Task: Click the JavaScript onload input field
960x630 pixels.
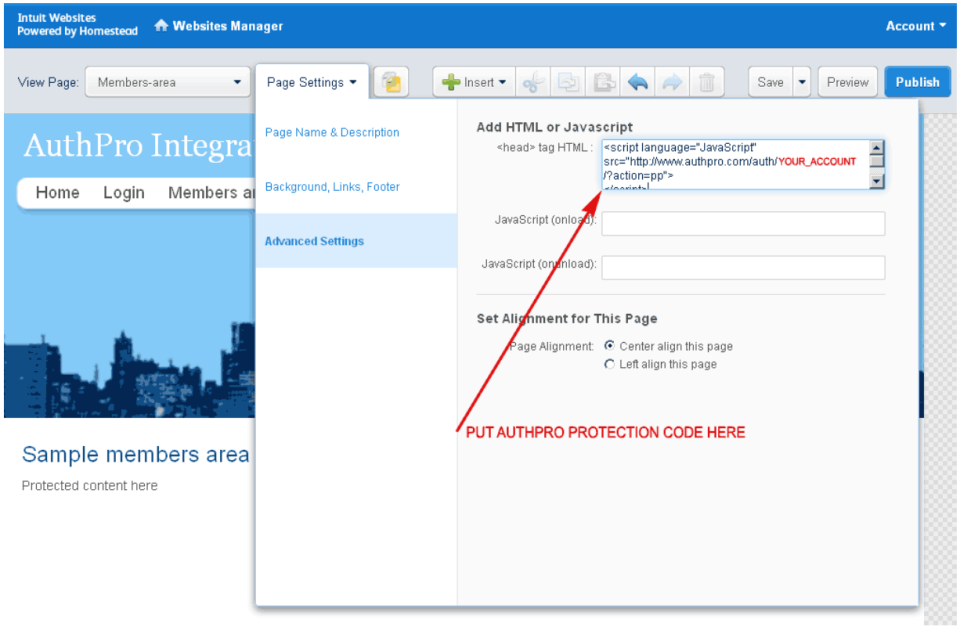Action: (743, 223)
